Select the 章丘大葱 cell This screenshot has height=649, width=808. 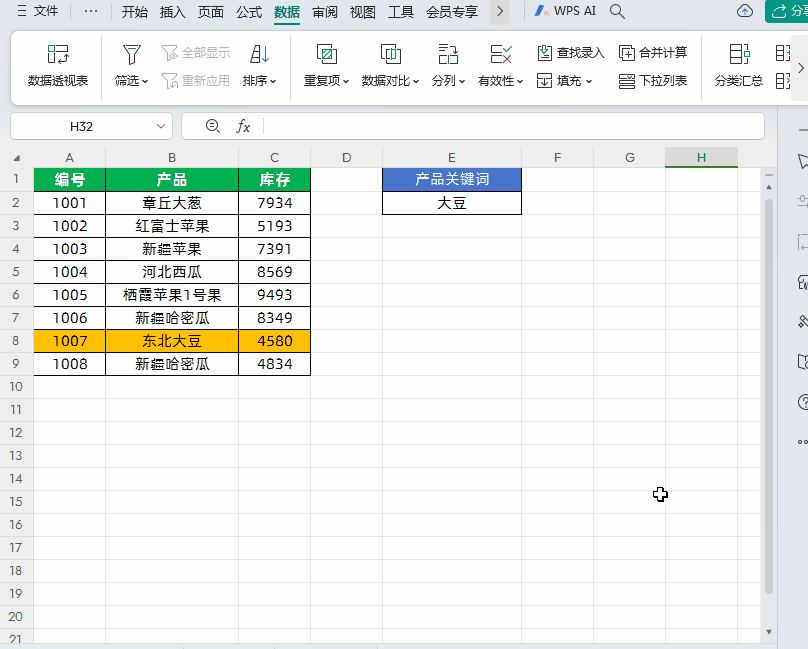pyautogui.click(x=172, y=203)
